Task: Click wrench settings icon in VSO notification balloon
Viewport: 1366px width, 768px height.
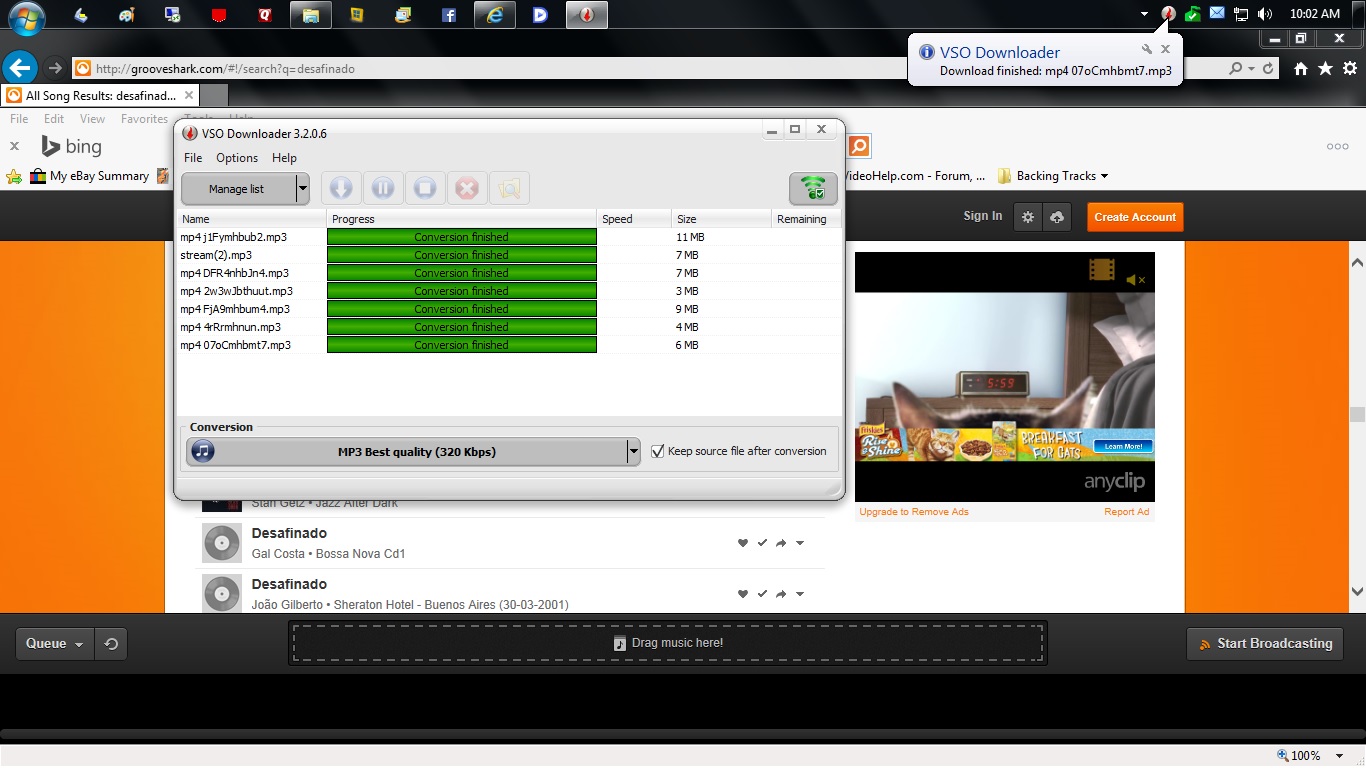Action: [1147, 50]
